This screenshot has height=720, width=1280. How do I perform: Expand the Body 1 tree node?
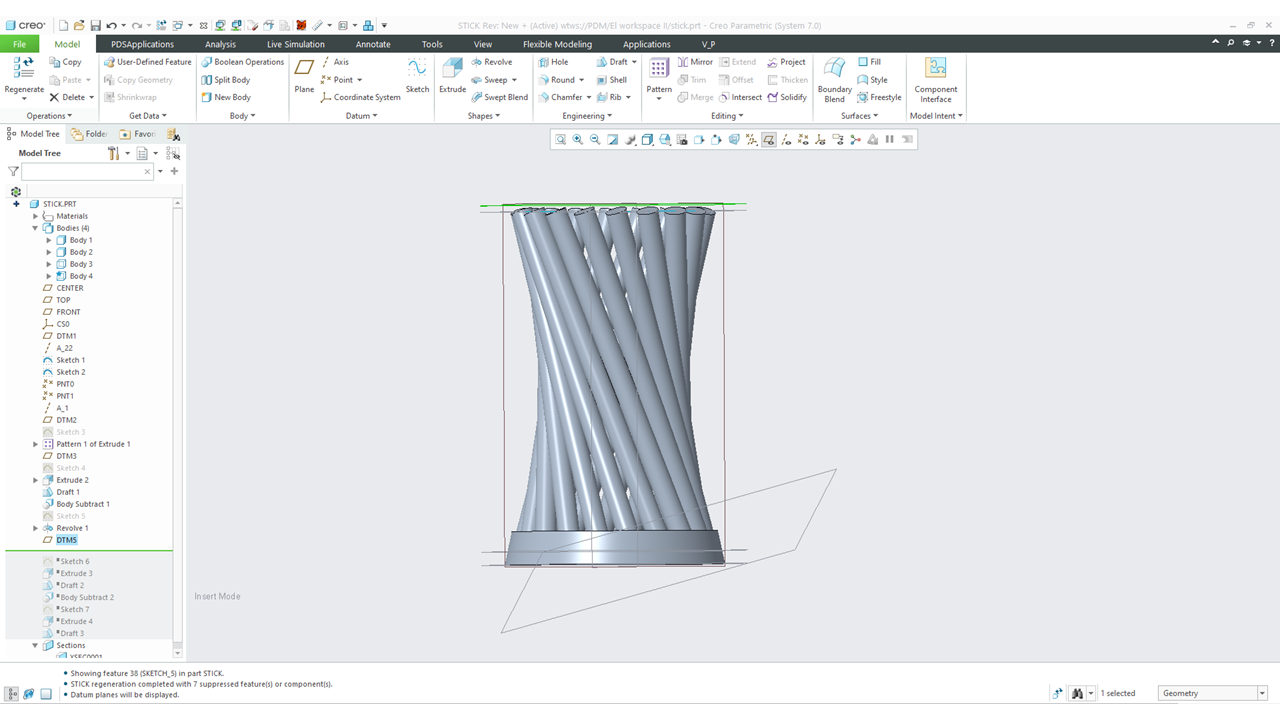[49, 240]
